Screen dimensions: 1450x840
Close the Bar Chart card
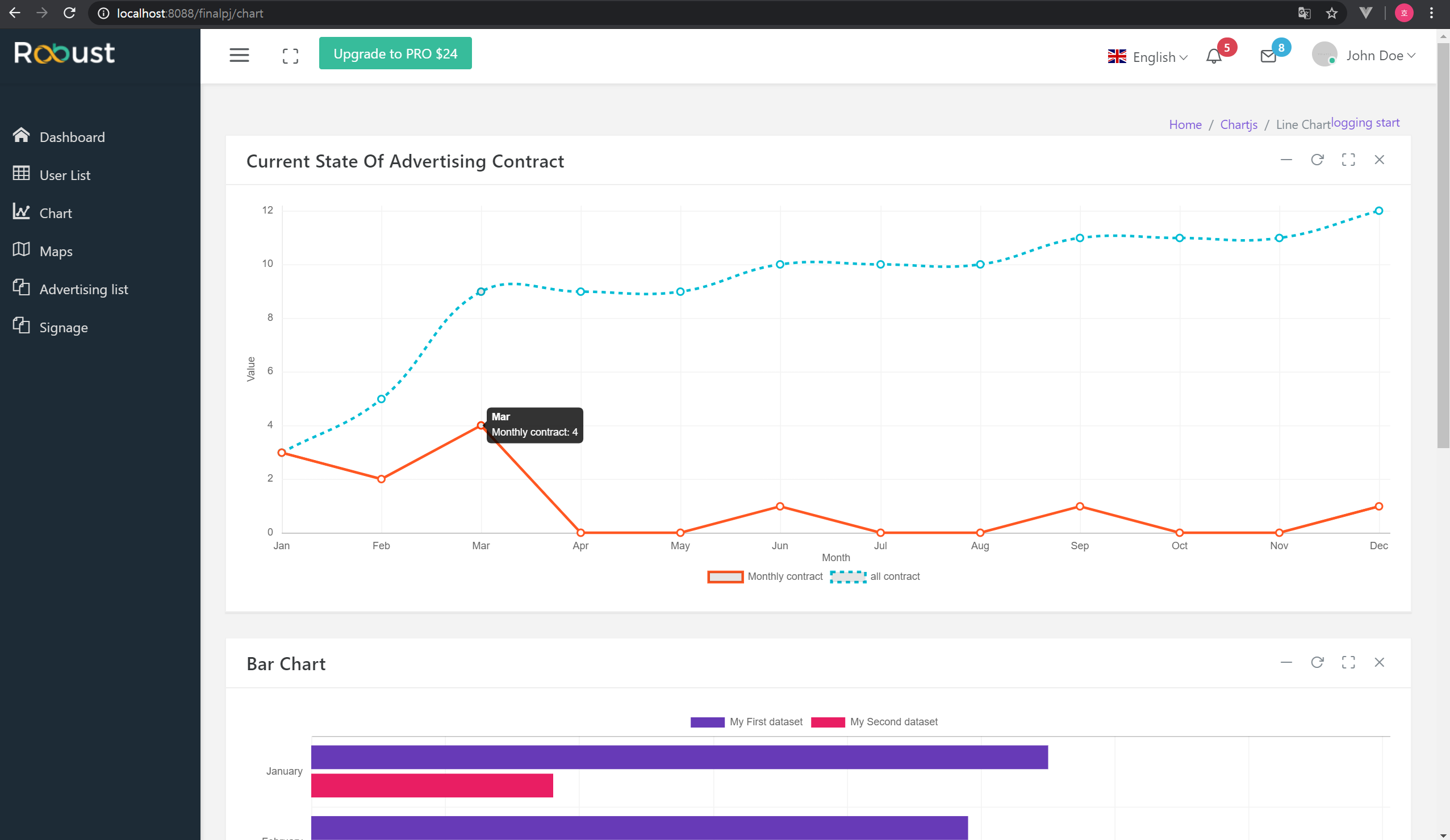(x=1379, y=662)
